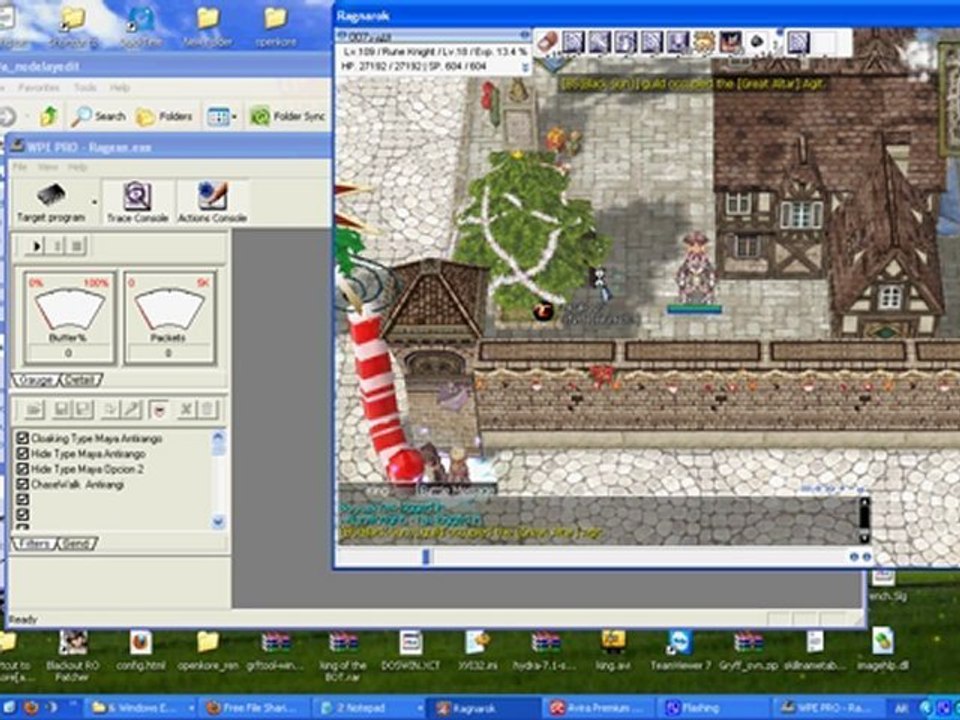The height and width of the screenshot is (720, 960).
Task: Click second skill slot in Ragnarok hotbar
Action: (573, 42)
